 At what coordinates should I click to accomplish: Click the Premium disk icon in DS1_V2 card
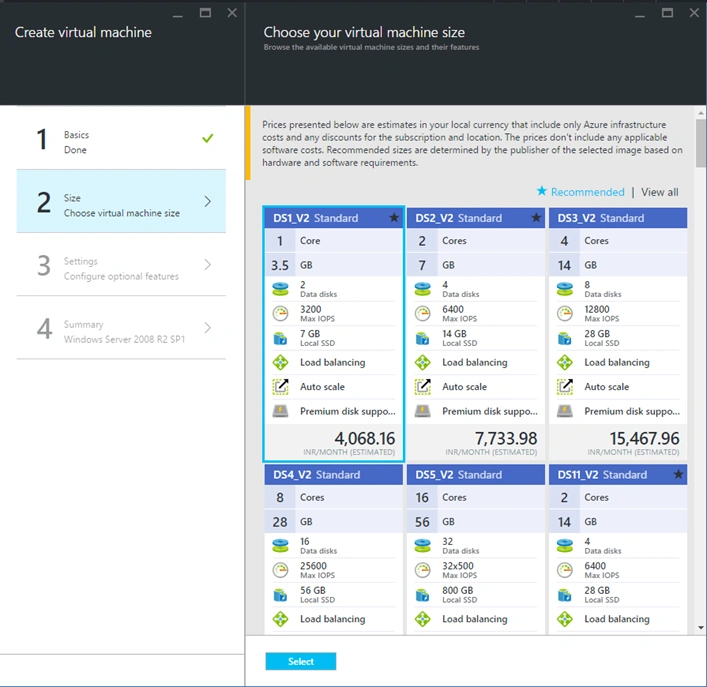280,411
